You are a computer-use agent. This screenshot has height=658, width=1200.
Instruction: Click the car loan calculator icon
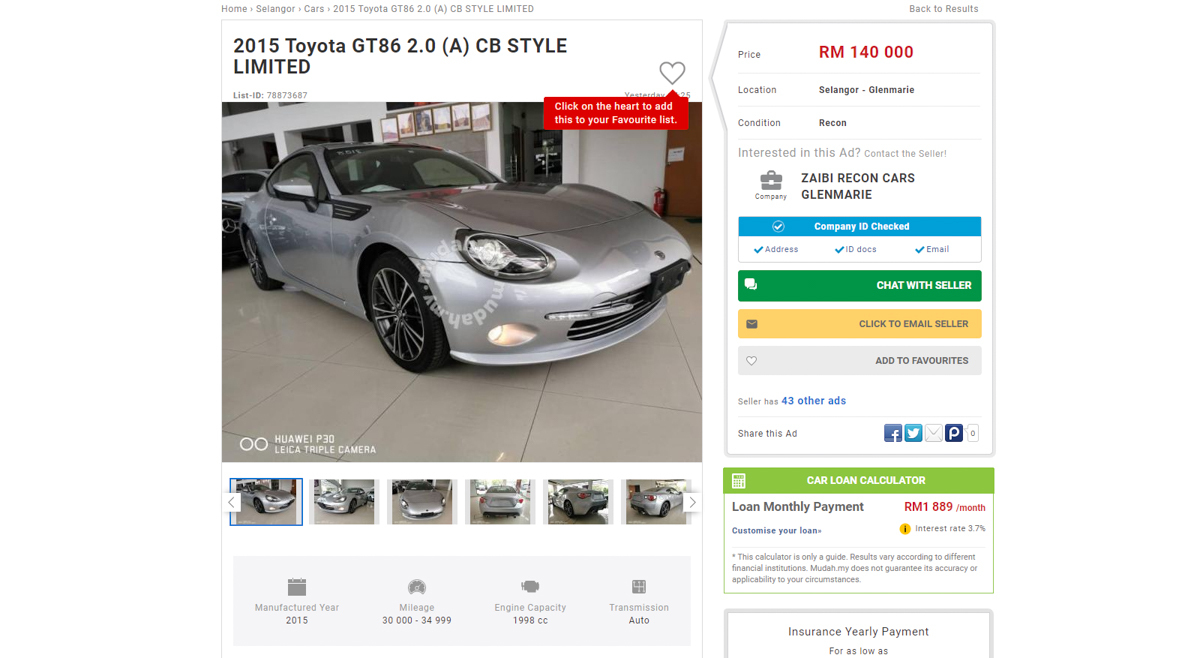(x=739, y=481)
